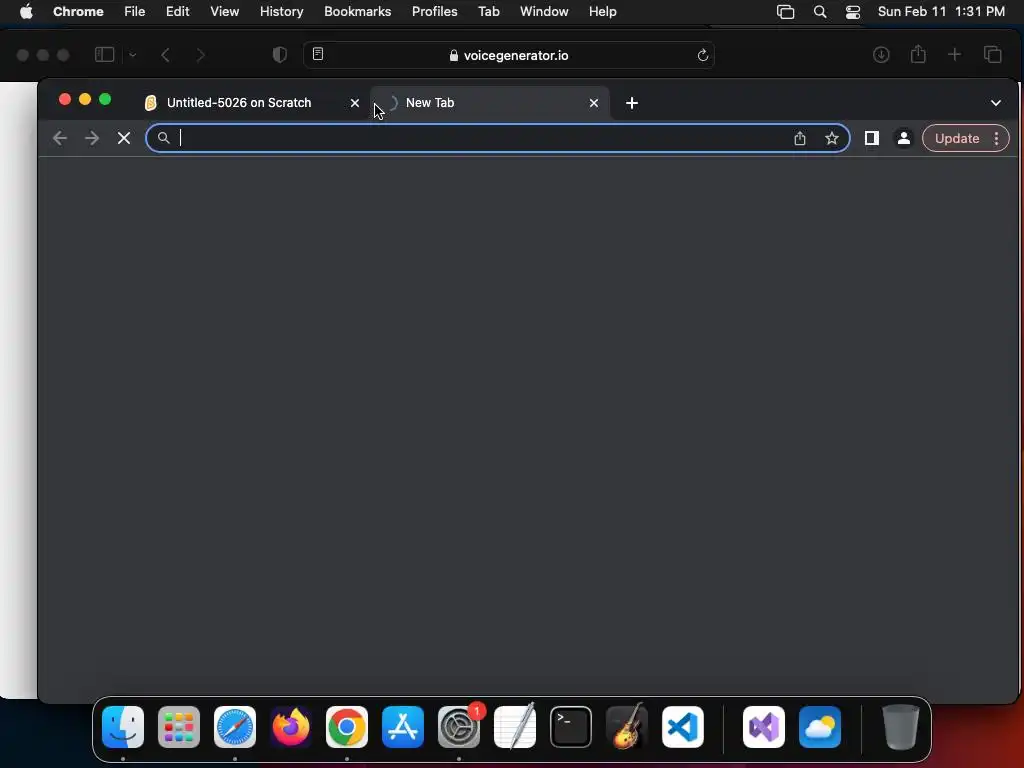Image resolution: width=1024 pixels, height=768 pixels.
Task: Open App Store from the Dock
Action: 403,727
